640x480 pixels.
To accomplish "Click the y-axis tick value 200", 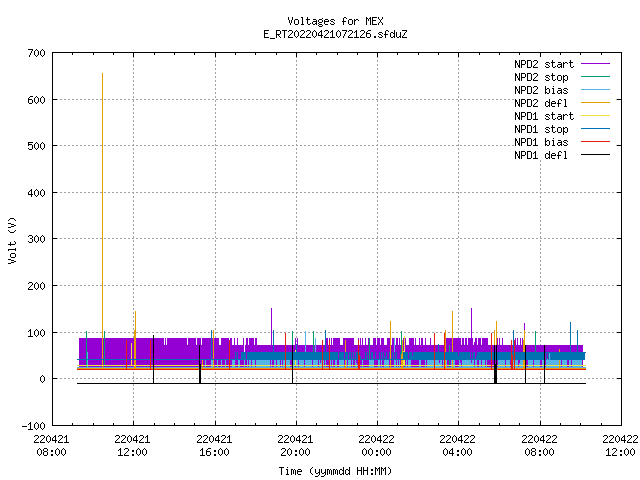I will 36,286.
